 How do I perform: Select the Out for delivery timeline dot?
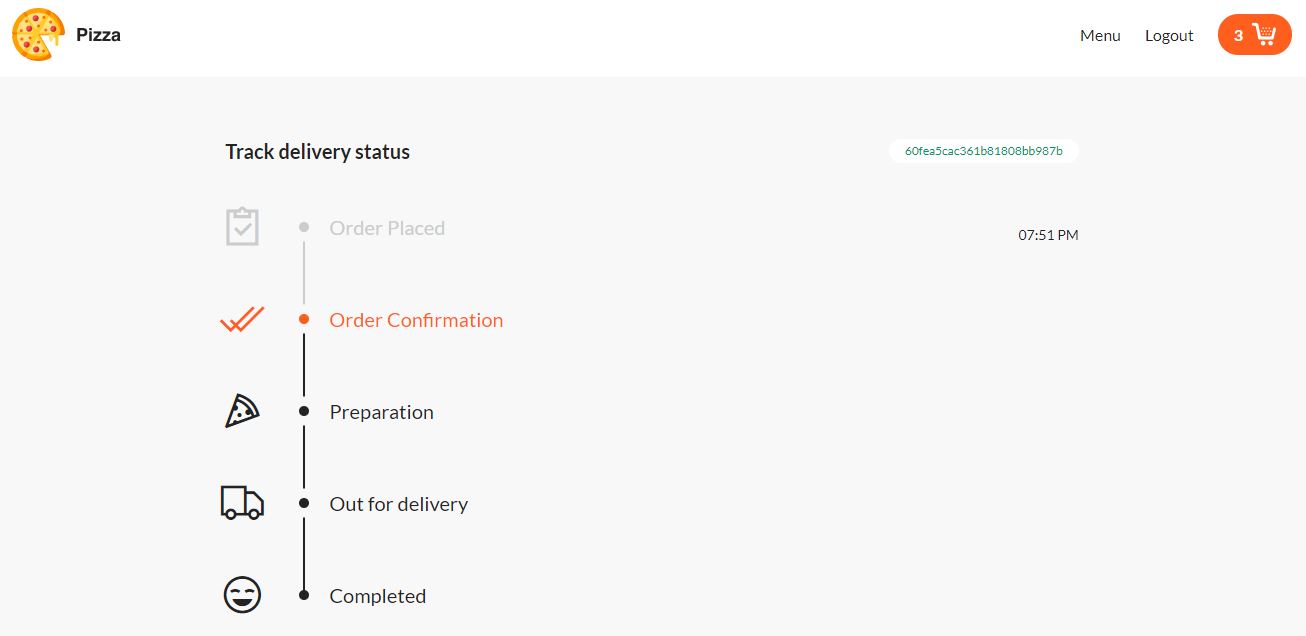303,503
